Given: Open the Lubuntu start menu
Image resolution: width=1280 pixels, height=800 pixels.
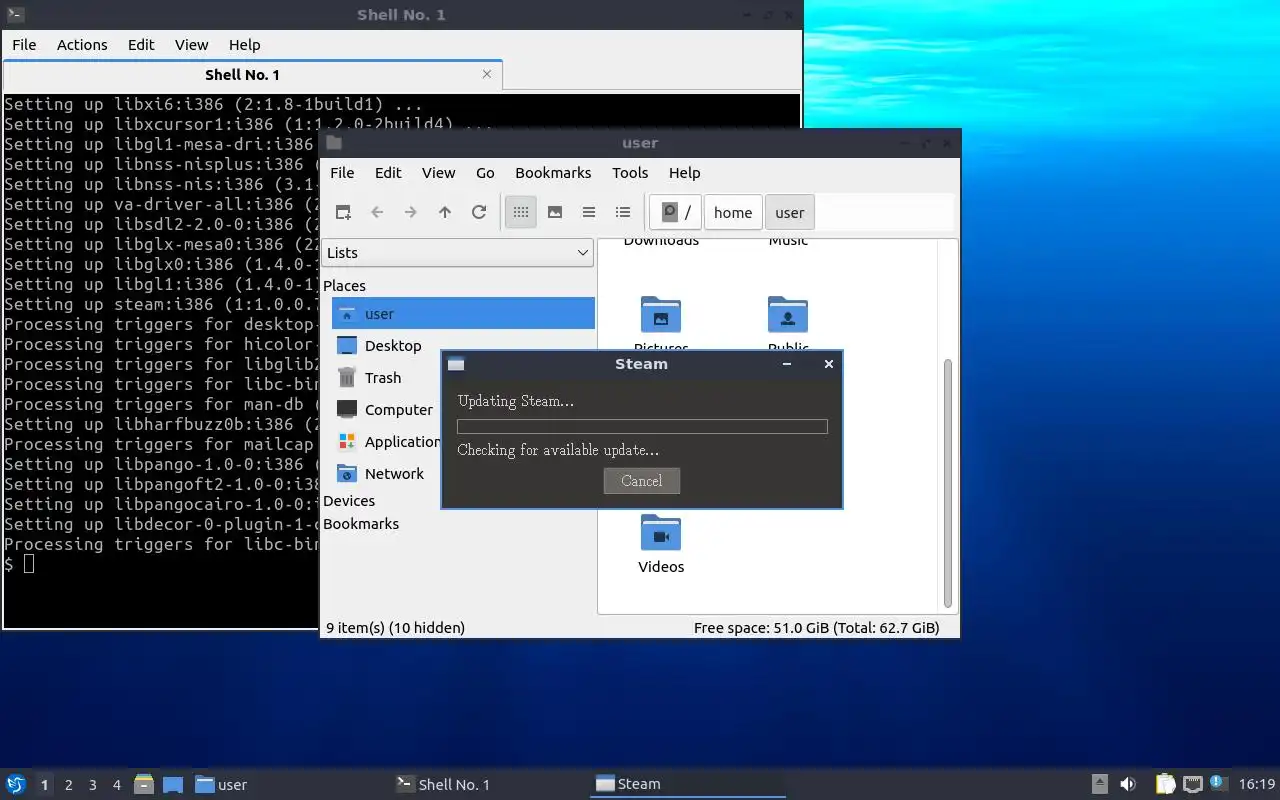Looking at the screenshot, I should (16, 784).
